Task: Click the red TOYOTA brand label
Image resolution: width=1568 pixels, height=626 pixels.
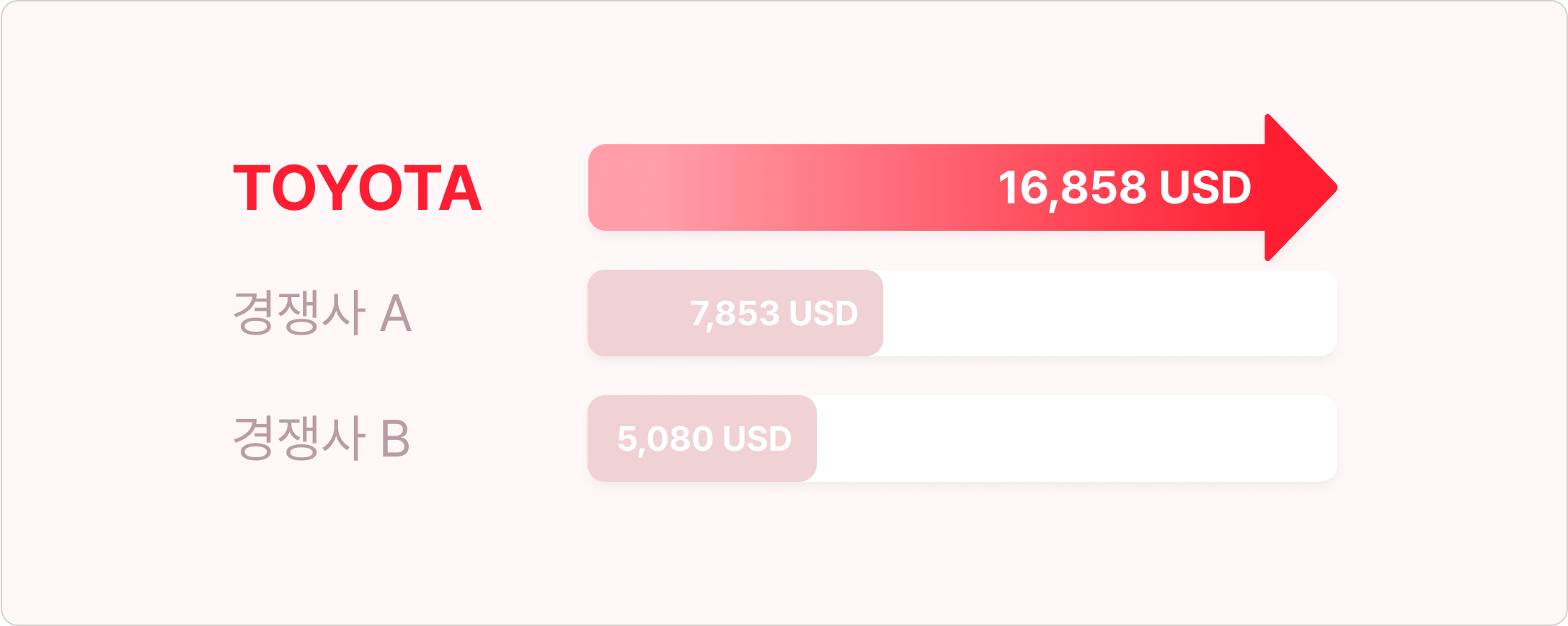Action: click(x=358, y=188)
